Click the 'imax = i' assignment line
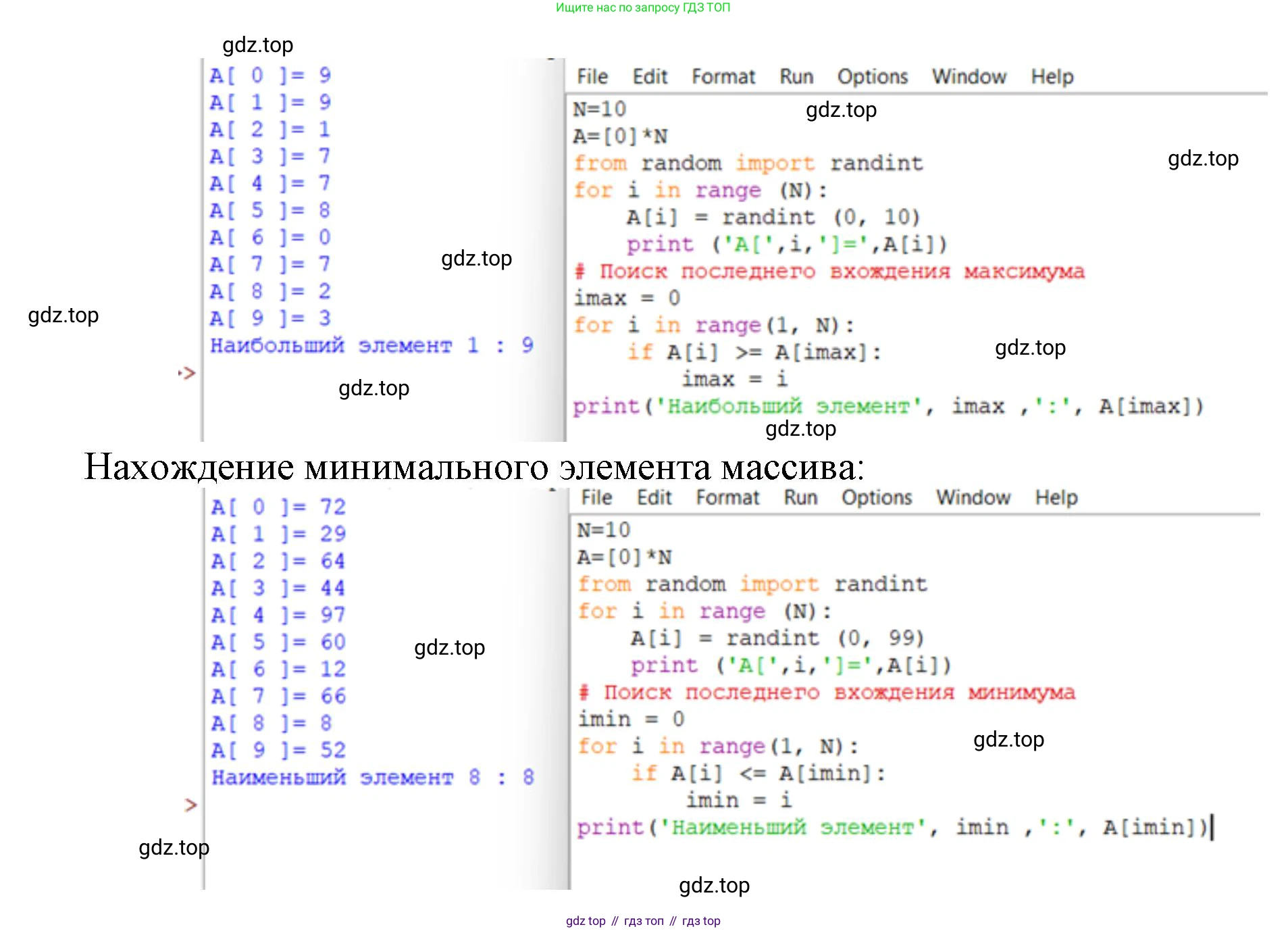Image resolution: width=1288 pixels, height=931 pixels. click(x=734, y=379)
